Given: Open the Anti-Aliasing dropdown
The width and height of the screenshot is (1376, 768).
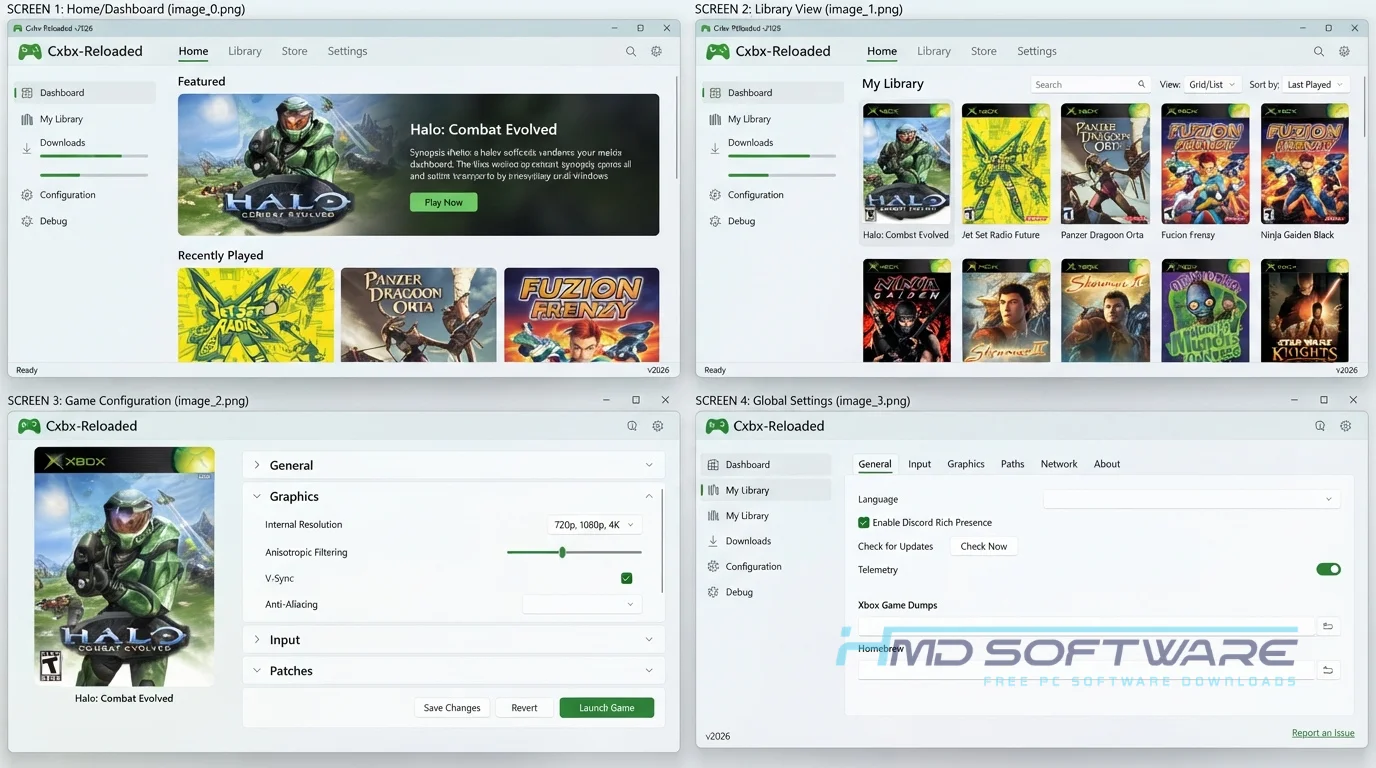Looking at the screenshot, I should tap(581, 604).
